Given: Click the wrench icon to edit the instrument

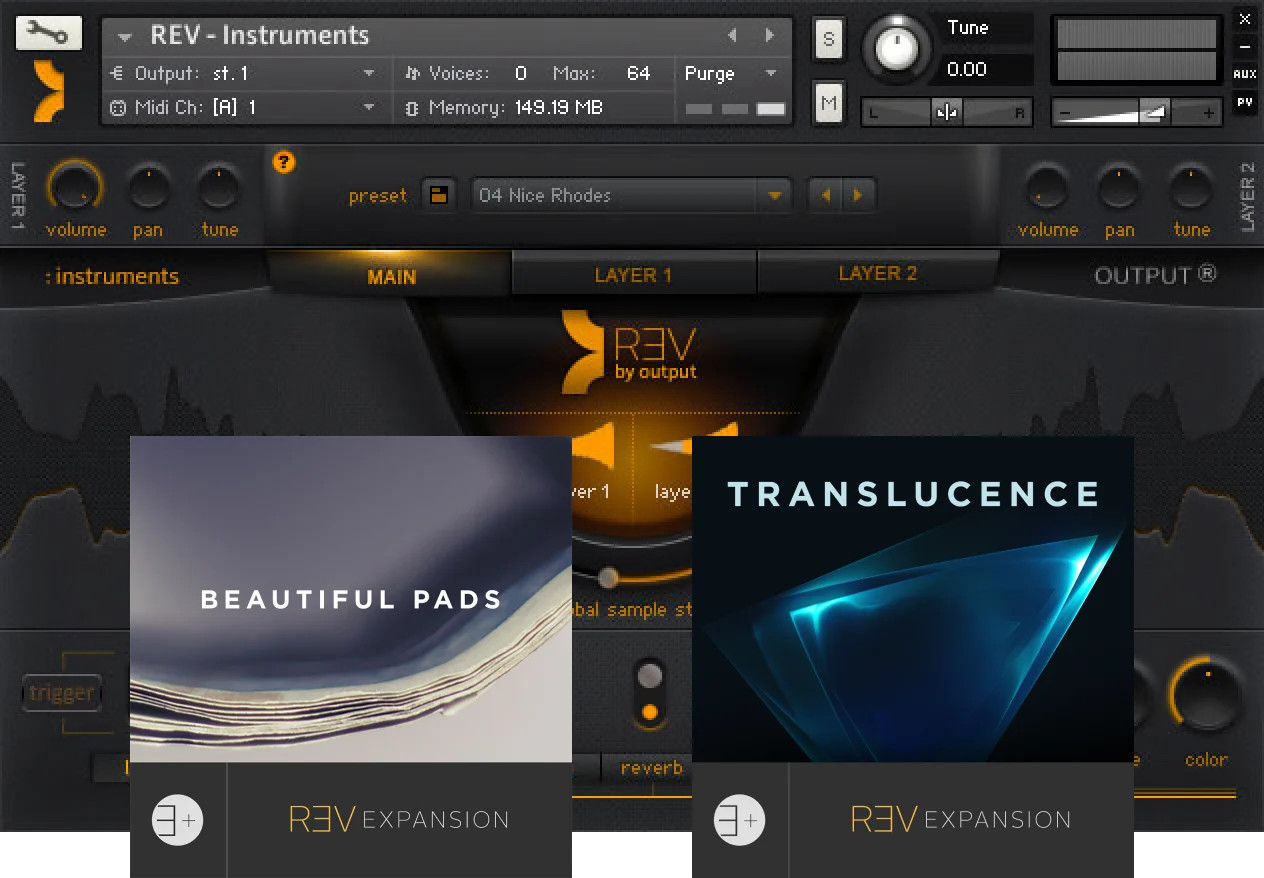Looking at the screenshot, I should tap(48, 32).
